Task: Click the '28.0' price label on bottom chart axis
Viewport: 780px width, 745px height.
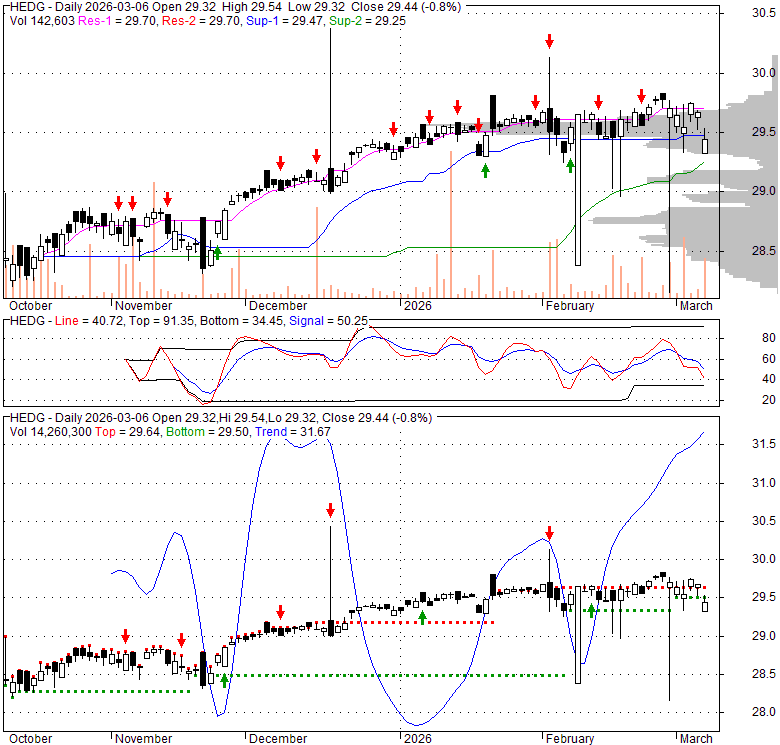Action: point(763,712)
